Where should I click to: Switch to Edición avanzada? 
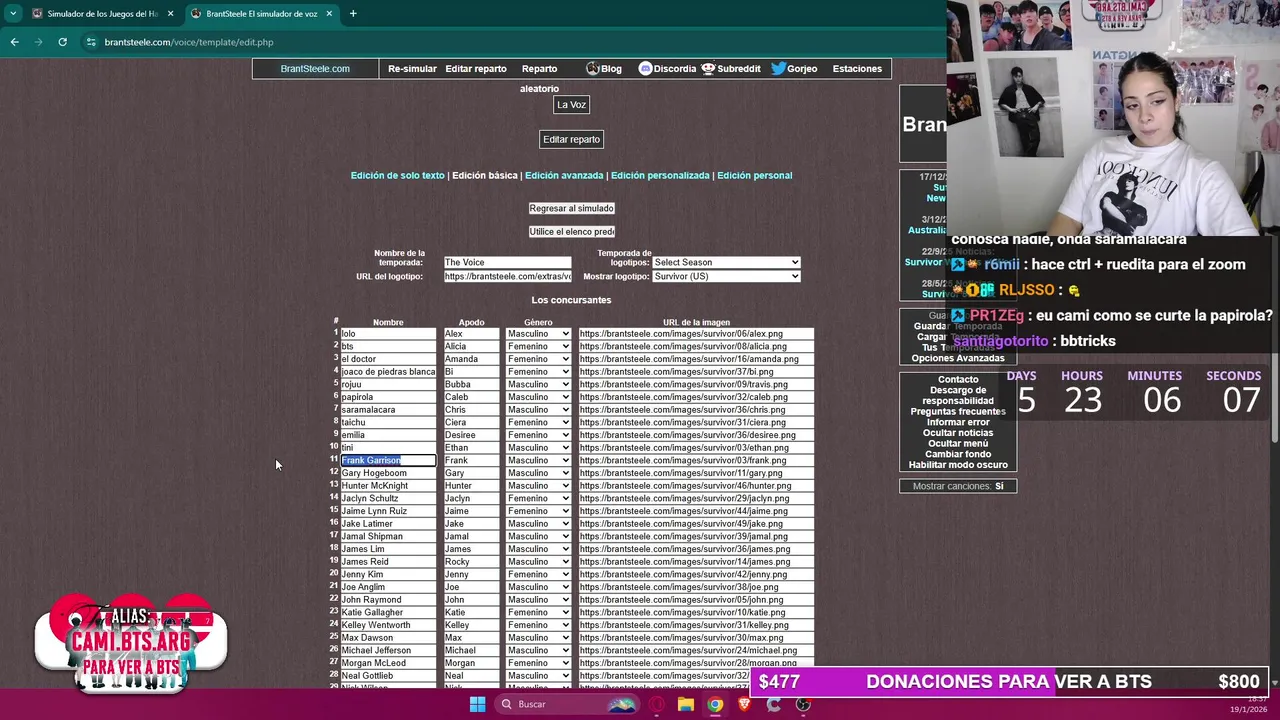click(564, 176)
